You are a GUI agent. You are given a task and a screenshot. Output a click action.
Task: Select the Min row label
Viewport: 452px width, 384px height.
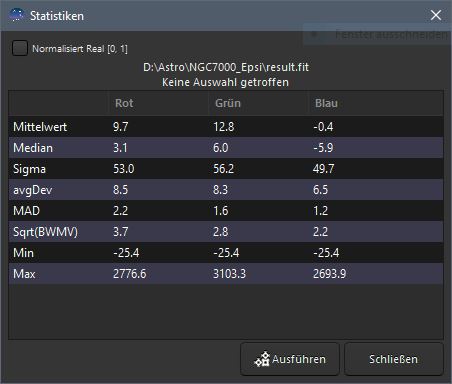23,253
